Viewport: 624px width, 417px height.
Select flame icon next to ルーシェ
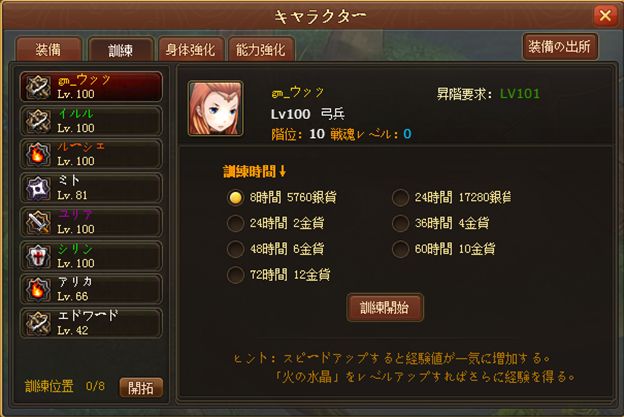point(38,154)
